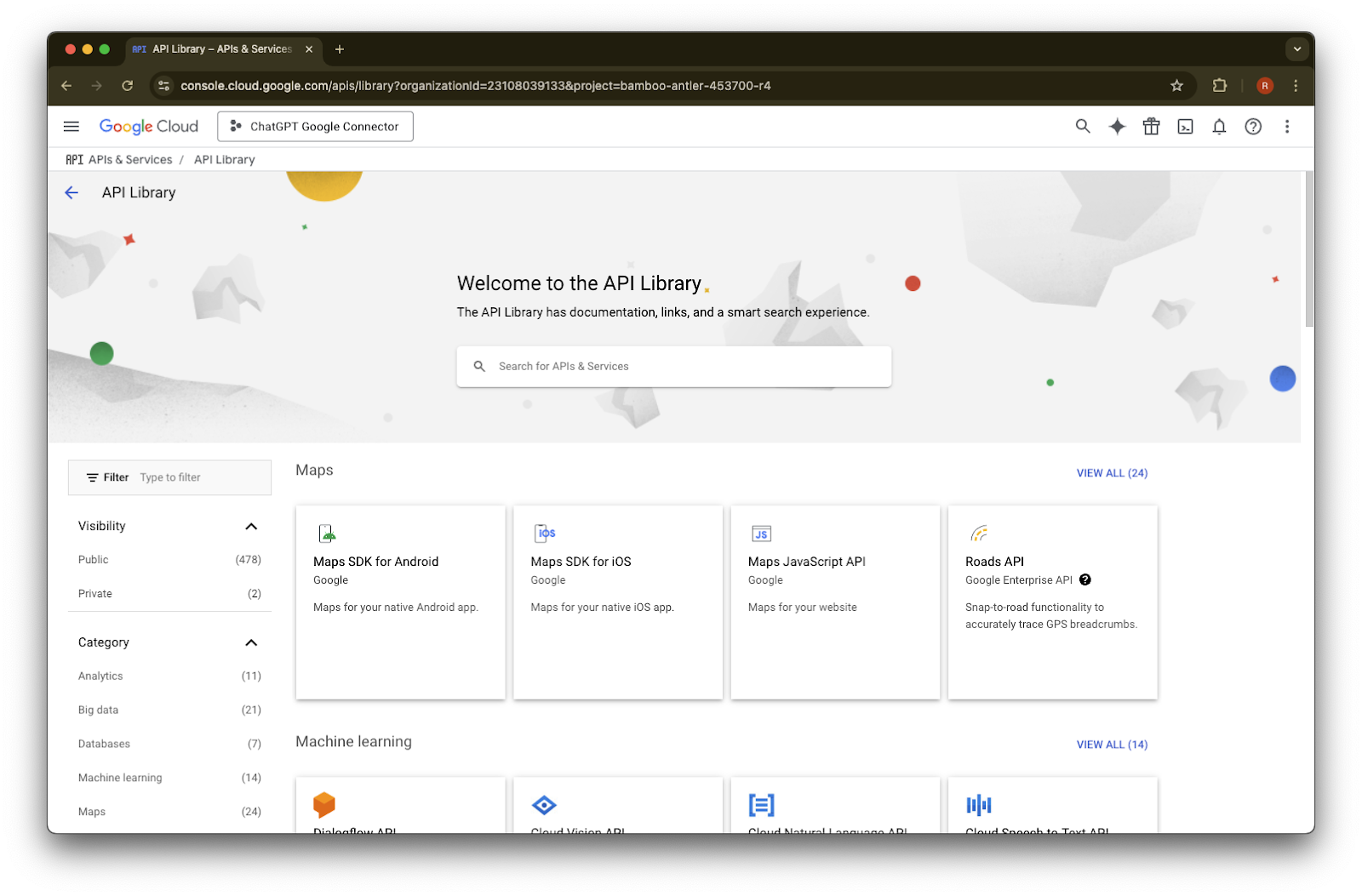Expand the browser tab search dropdown
Screen dimensions: 1362x896
[x=1297, y=49]
